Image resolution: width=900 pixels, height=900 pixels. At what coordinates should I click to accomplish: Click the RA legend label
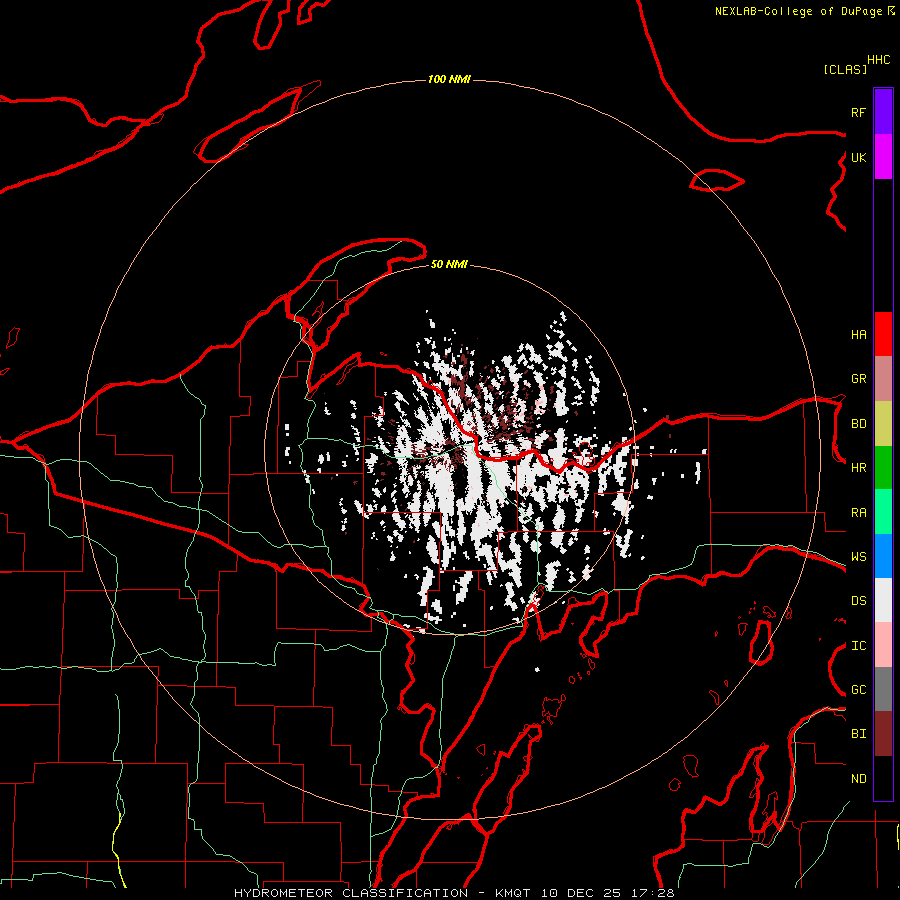tap(858, 512)
